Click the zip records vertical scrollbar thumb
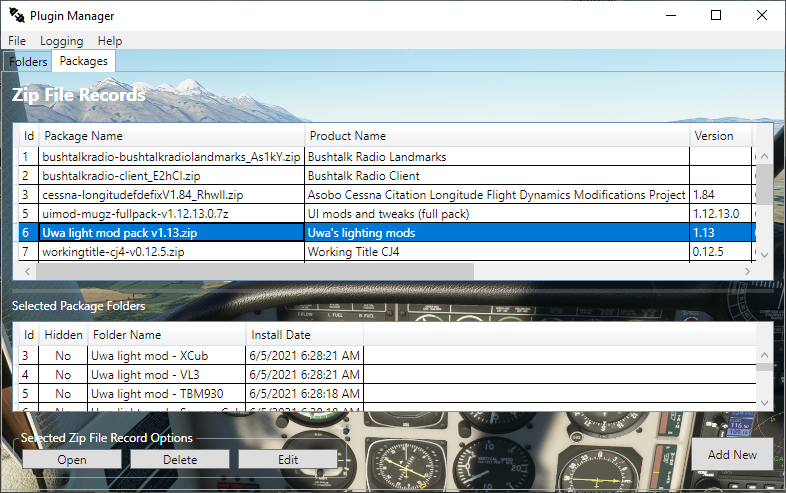The image size is (786, 493). tap(764, 184)
